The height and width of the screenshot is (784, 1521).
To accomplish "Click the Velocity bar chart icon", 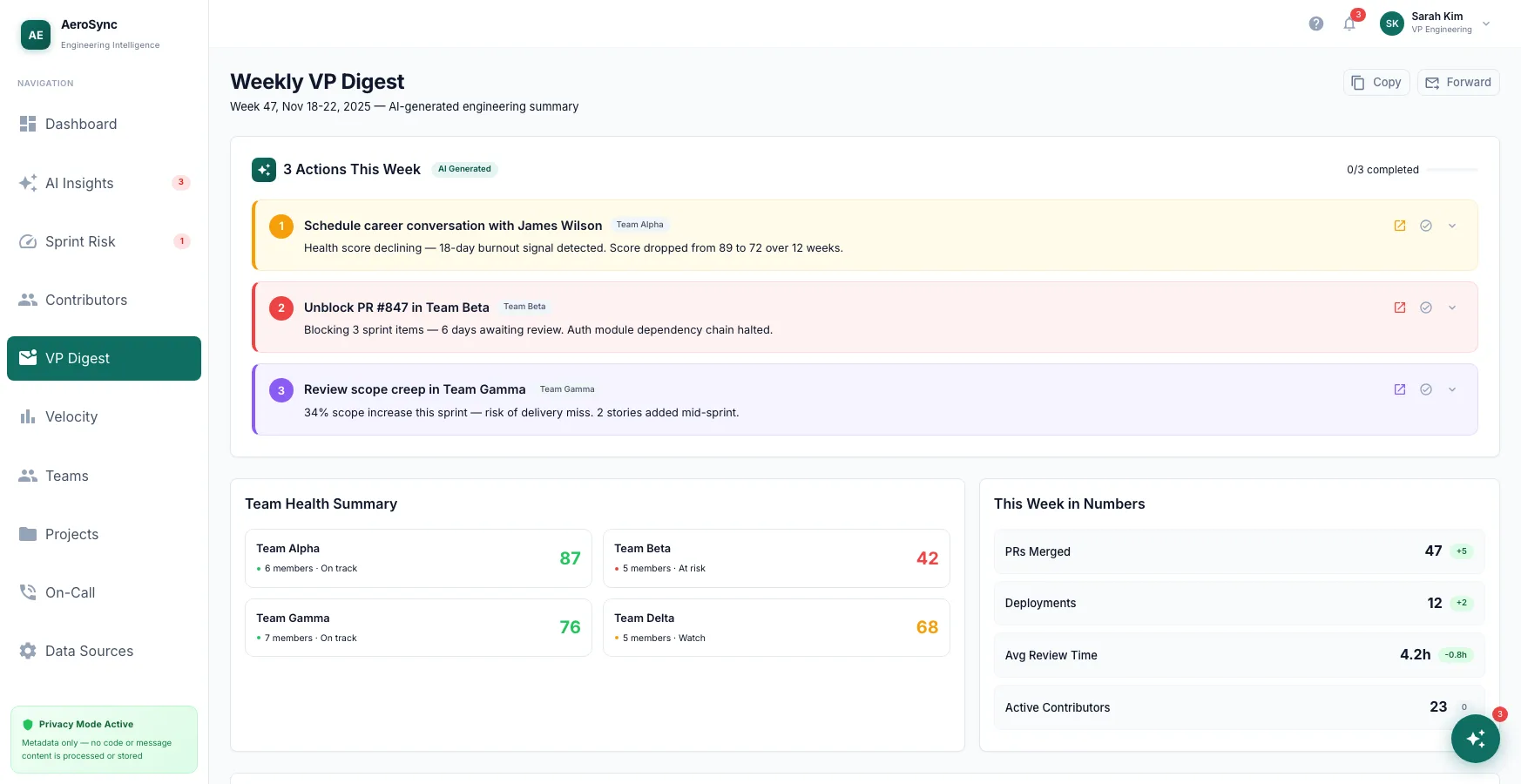I will pos(28,416).
